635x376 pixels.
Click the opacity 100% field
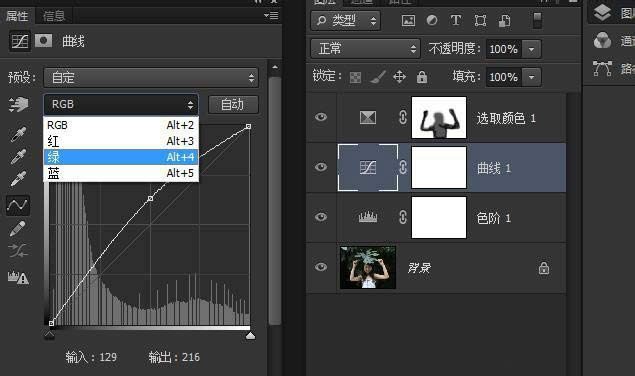coord(504,49)
